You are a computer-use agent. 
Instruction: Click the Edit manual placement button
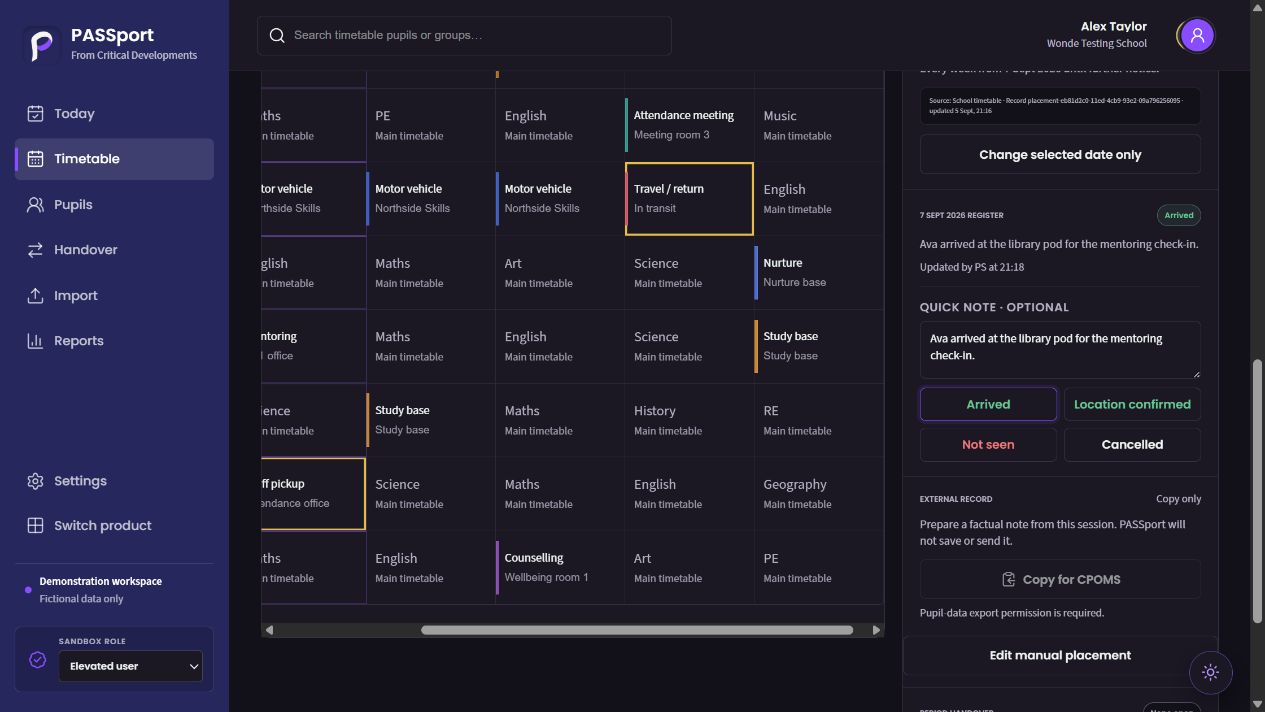(x=1060, y=656)
